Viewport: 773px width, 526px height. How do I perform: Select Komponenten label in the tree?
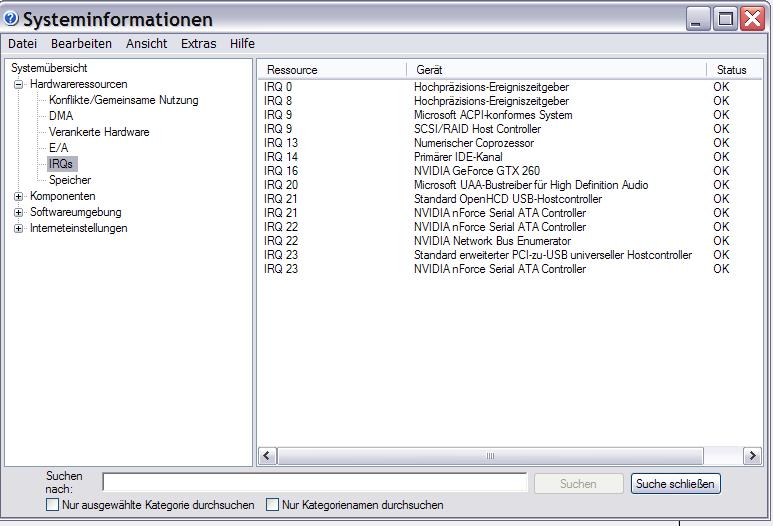[x=63, y=196]
